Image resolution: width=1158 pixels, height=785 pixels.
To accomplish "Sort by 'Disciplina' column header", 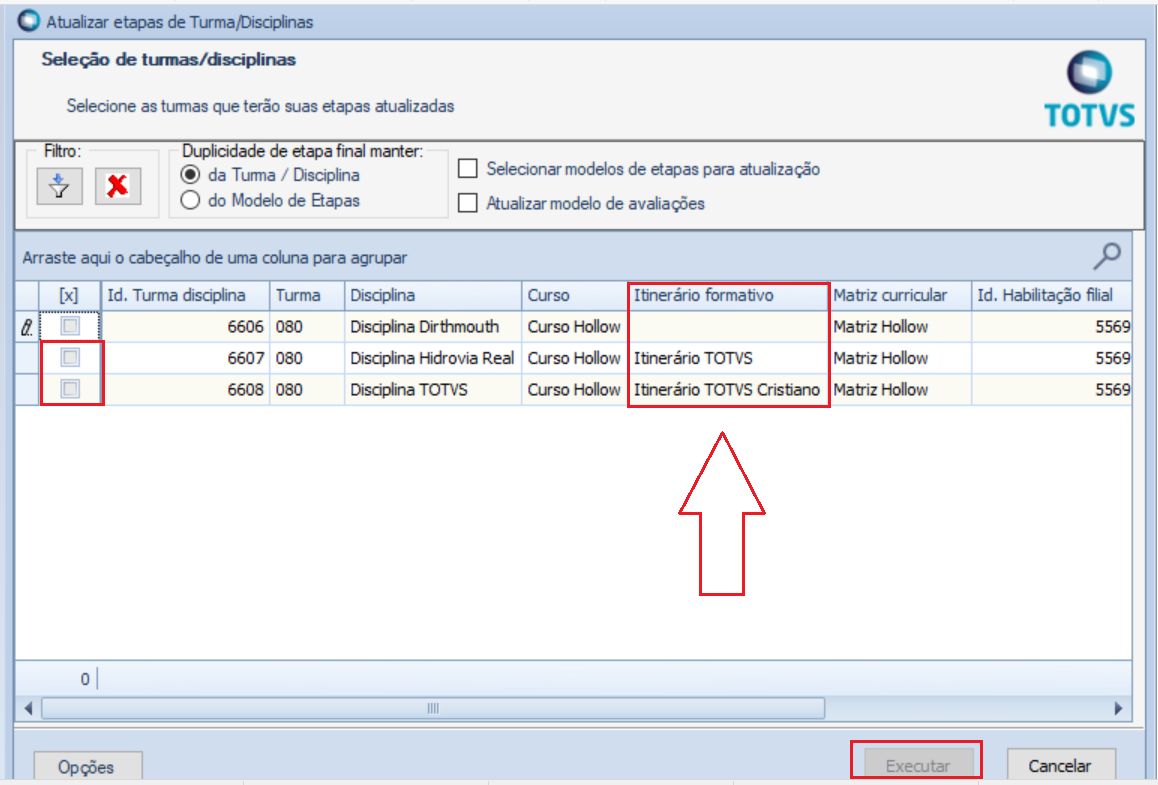I will 433,295.
